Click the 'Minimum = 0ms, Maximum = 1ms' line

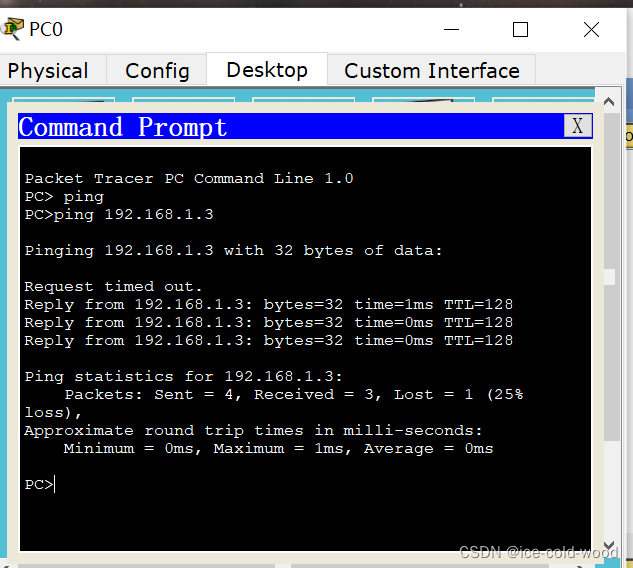278,449
